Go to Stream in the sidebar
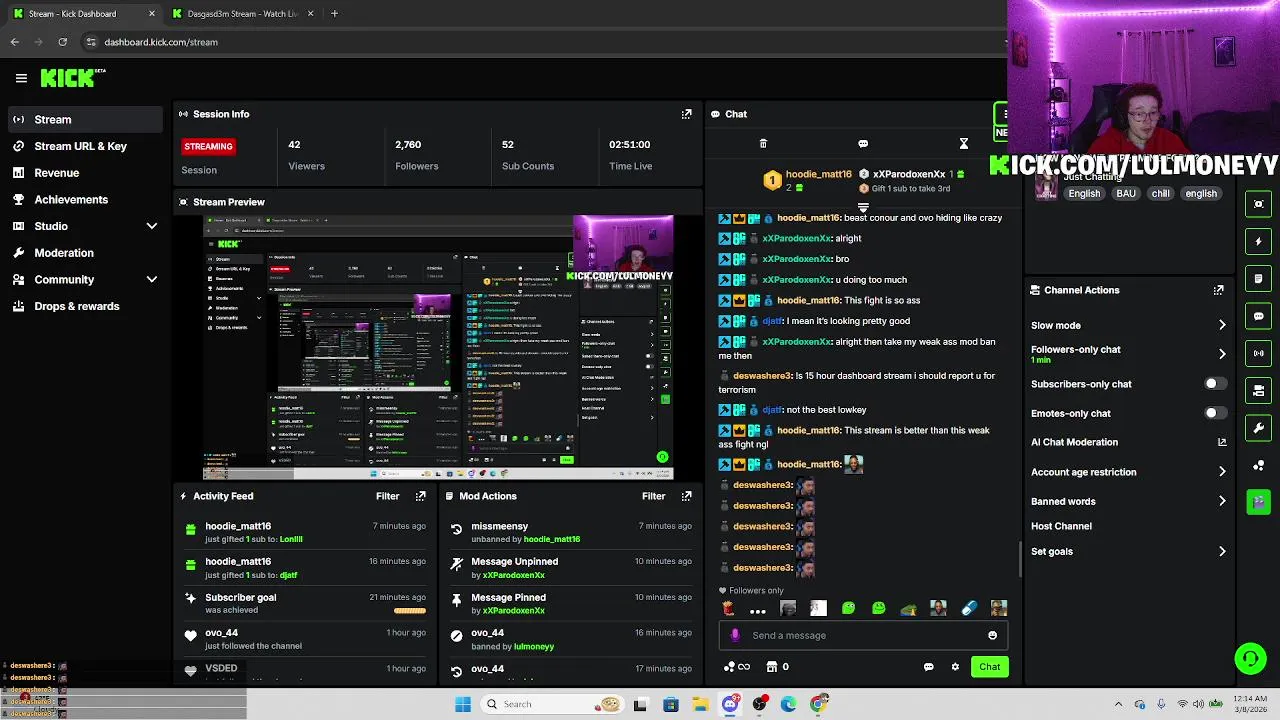The image size is (1280, 720). [84, 120]
